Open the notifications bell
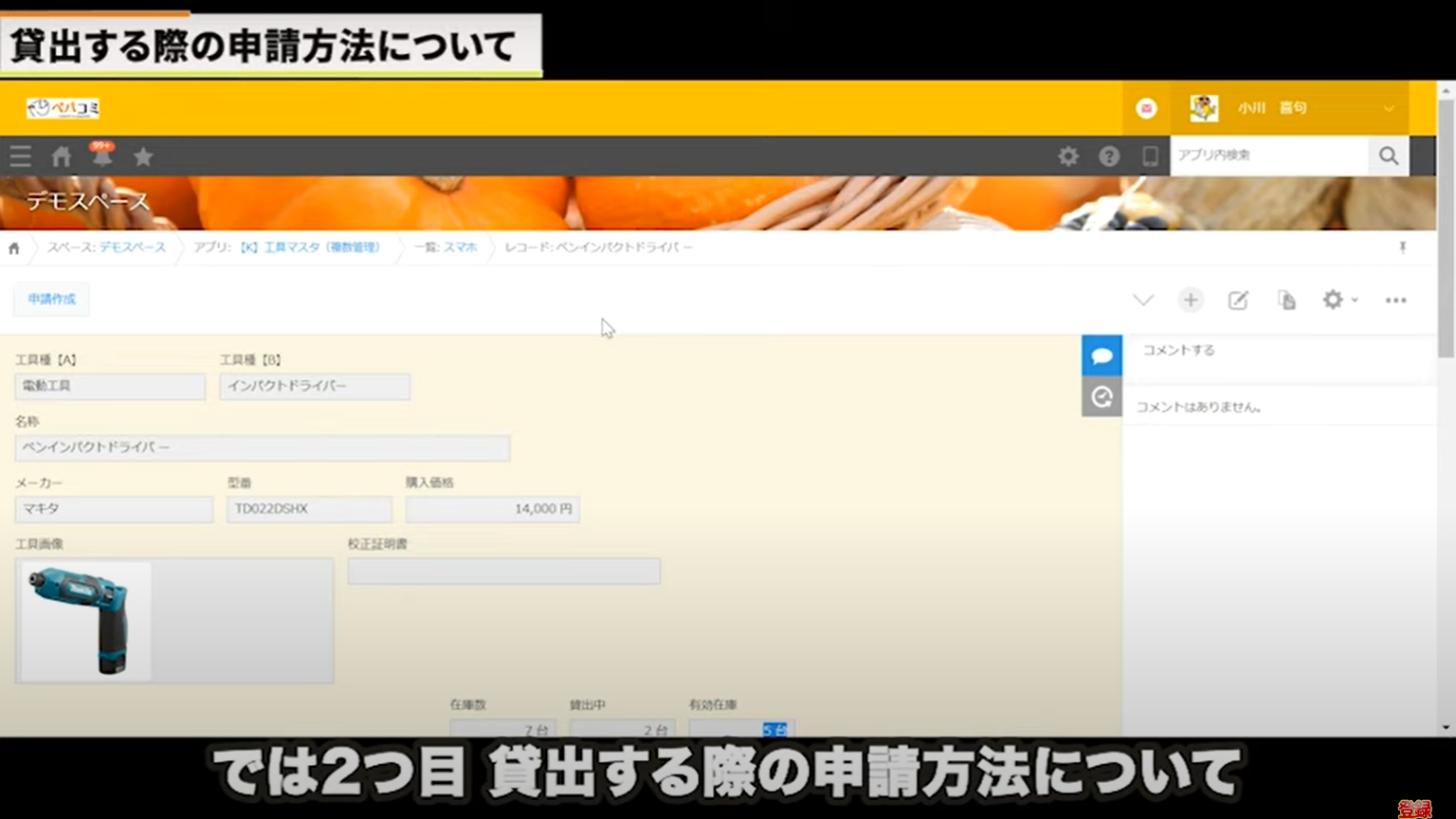The width and height of the screenshot is (1456, 819). pos(102,156)
